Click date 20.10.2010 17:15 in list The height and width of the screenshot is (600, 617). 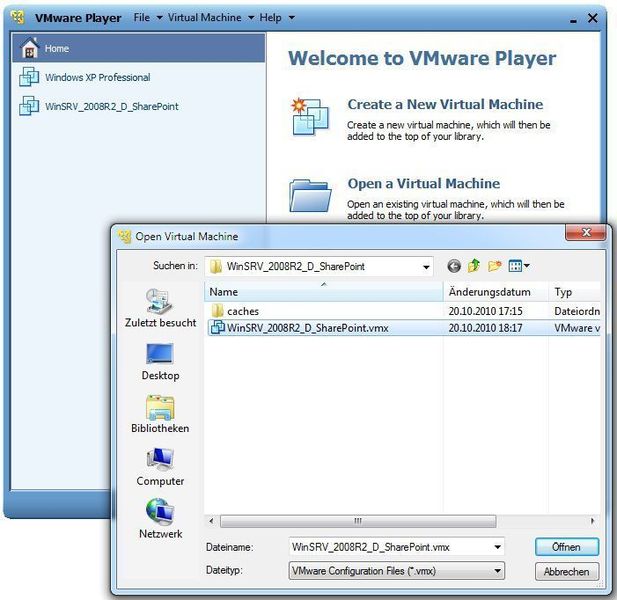(485, 311)
